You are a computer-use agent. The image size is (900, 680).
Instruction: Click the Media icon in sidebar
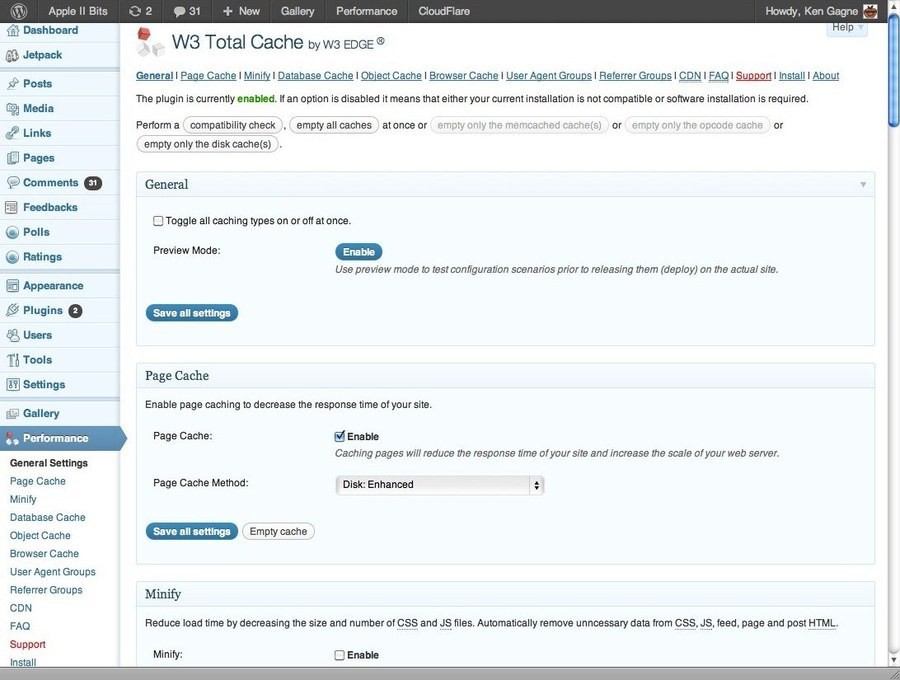13,109
